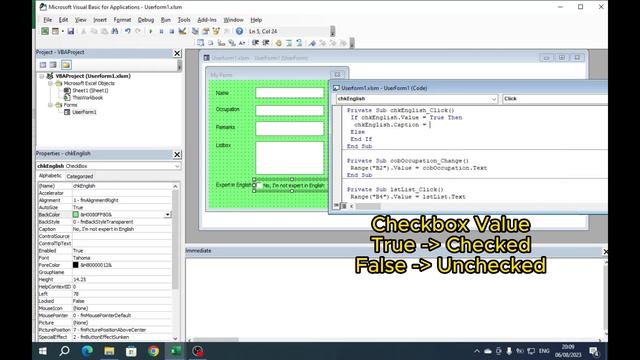The height and width of the screenshot is (360, 640).
Task: Collapse the VBAProject (Userform1.xlsm) tree node
Action: pos(42,76)
